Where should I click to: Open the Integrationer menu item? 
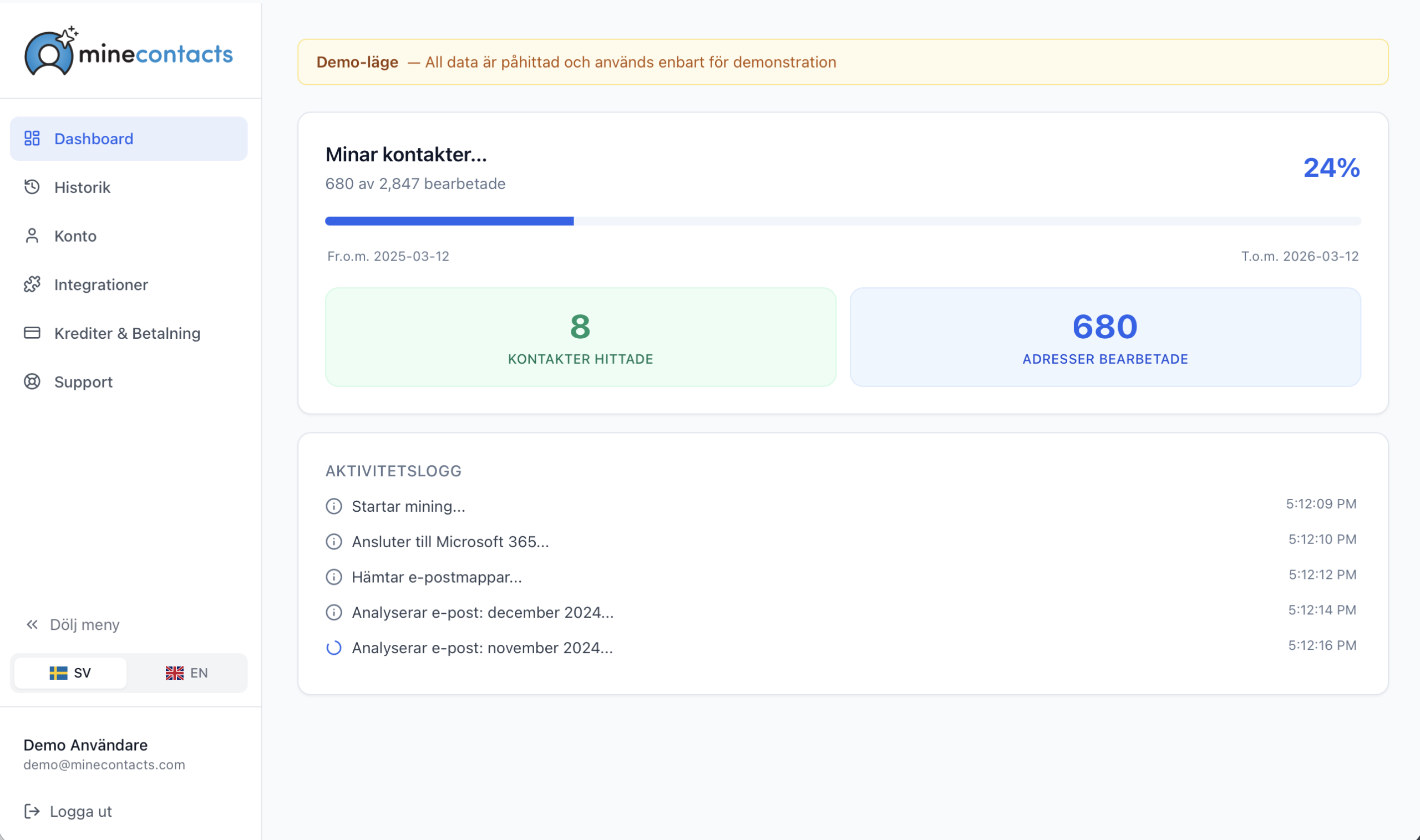point(129,284)
